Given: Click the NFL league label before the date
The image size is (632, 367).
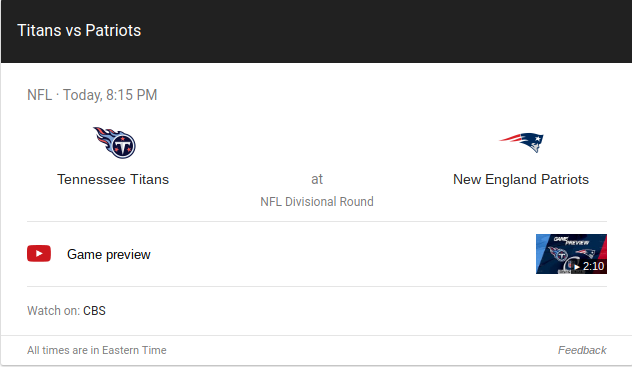Looking at the screenshot, I should click(x=40, y=95).
